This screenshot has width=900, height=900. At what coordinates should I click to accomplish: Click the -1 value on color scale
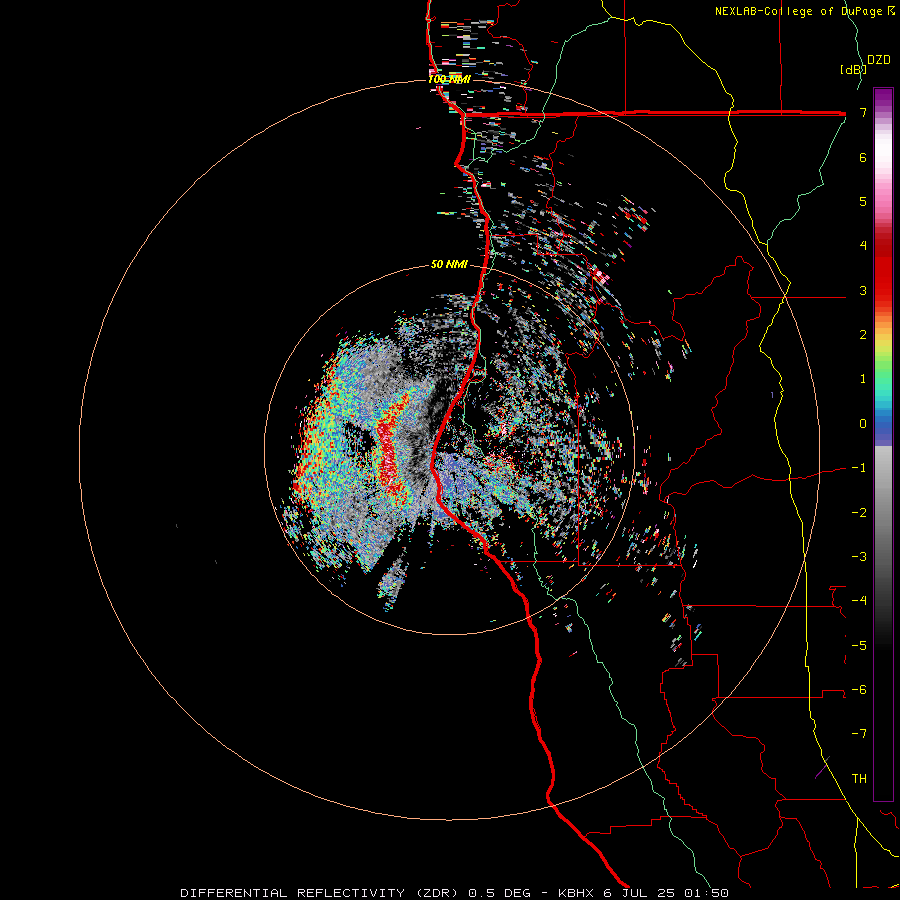click(x=859, y=468)
